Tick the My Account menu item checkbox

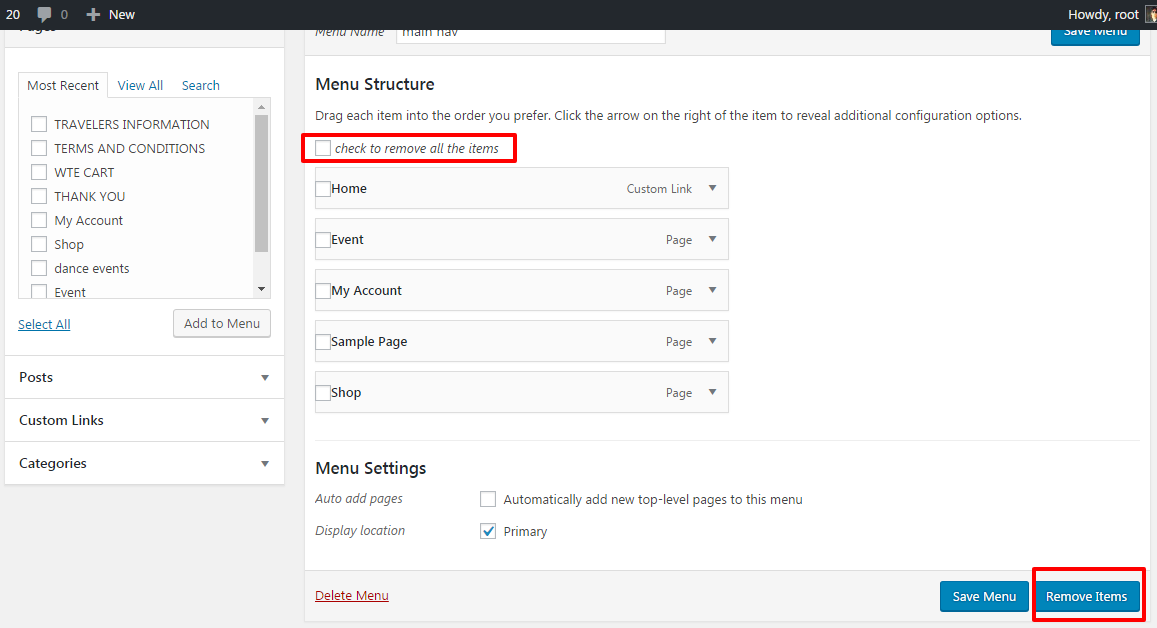322,291
